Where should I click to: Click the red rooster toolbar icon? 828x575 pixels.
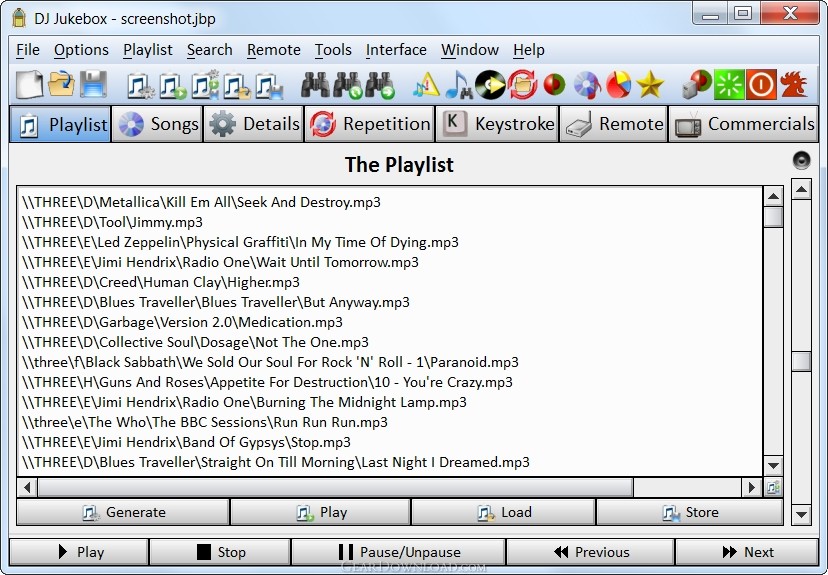click(x=794, y=85)
